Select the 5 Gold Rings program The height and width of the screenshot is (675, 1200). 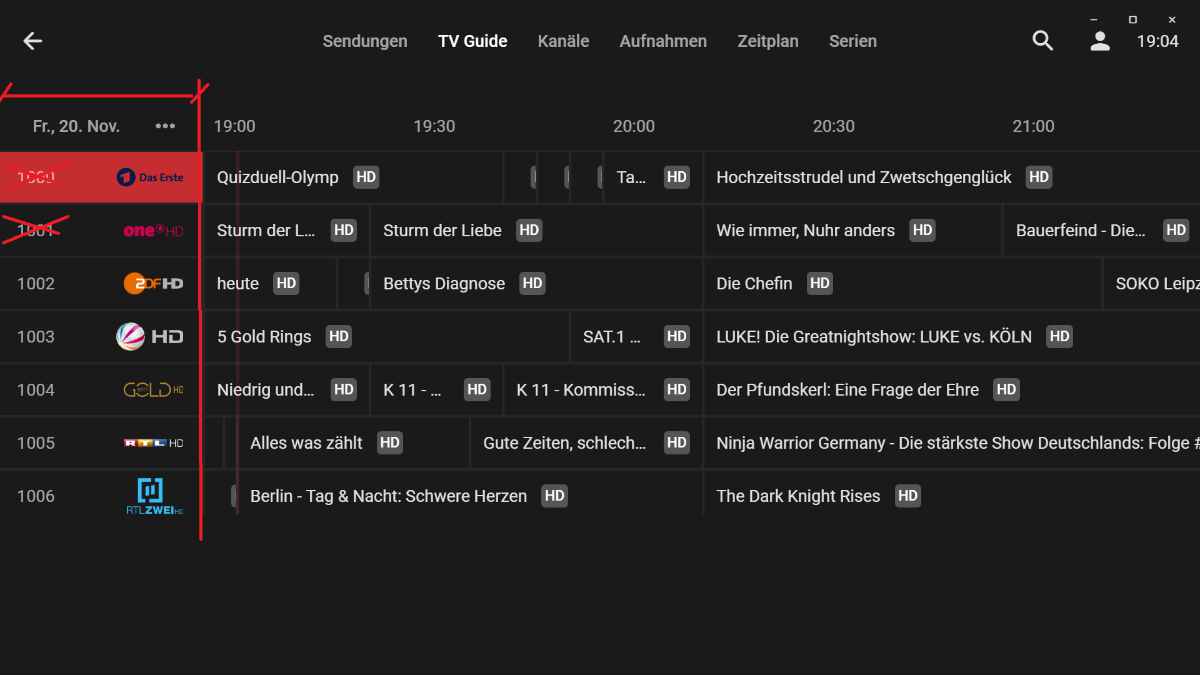point(386,336)
